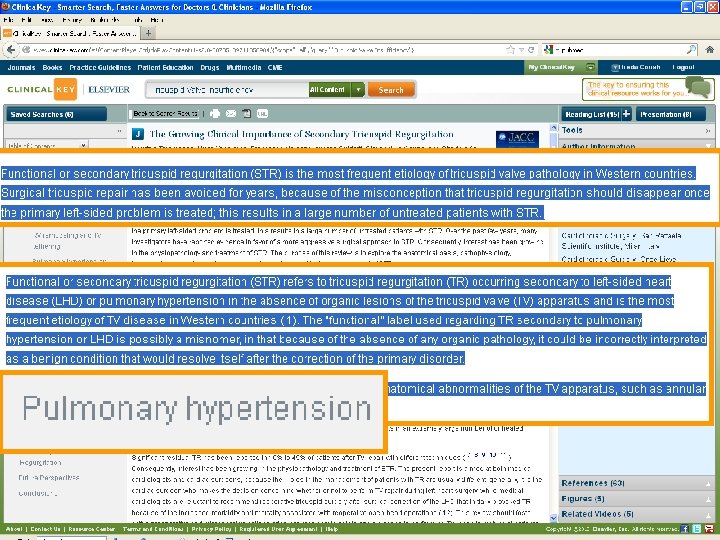
Task: Open the Facebook icon in the footer
Action: point(684,529)
